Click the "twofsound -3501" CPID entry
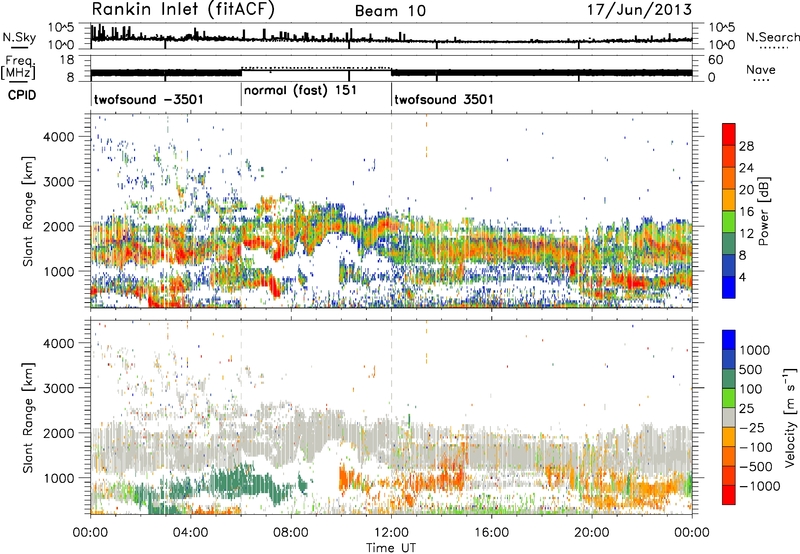This screenshot has width=800, height=554. tap(148, 99)
